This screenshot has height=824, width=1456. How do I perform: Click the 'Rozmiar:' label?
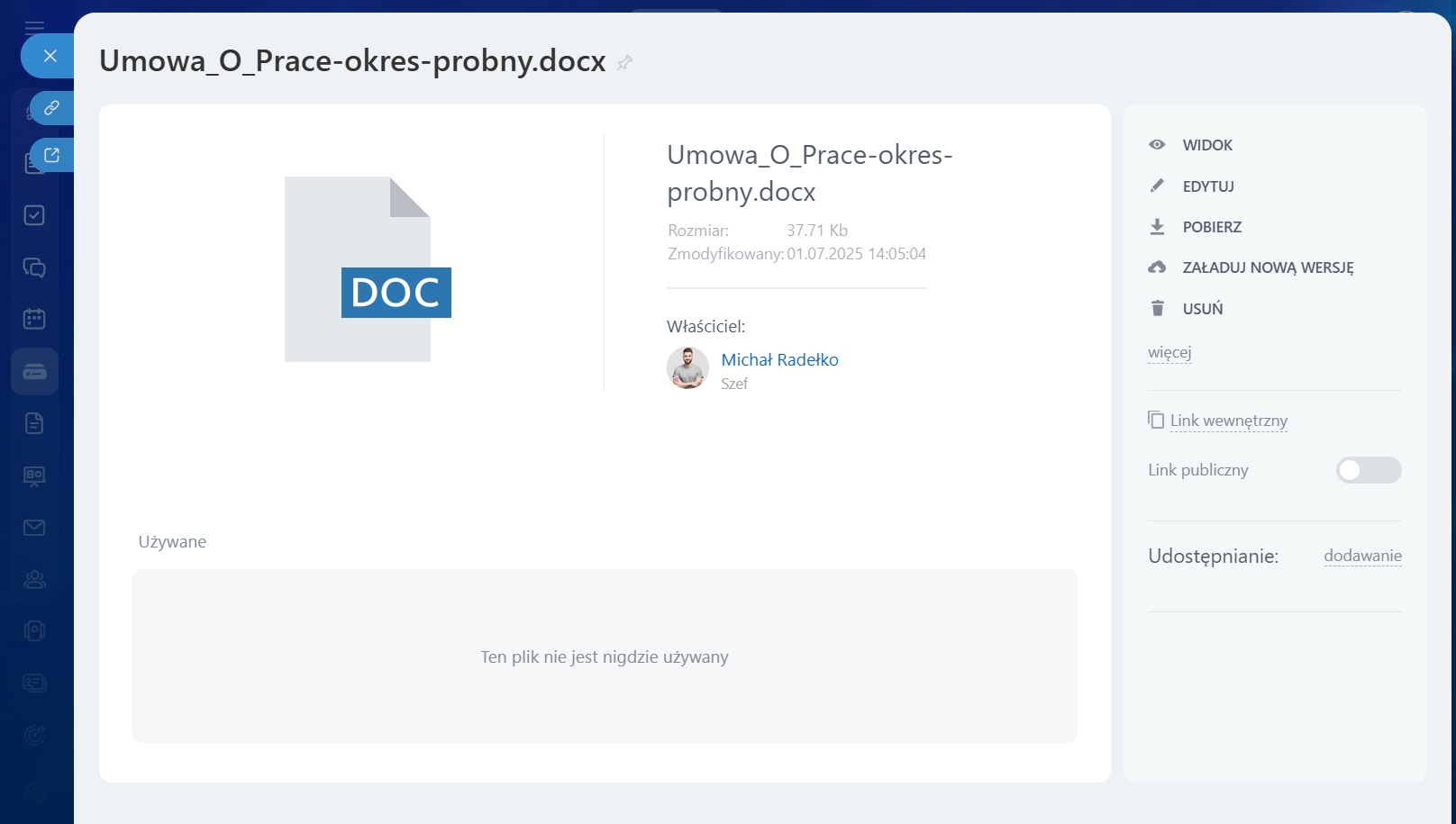698,231
